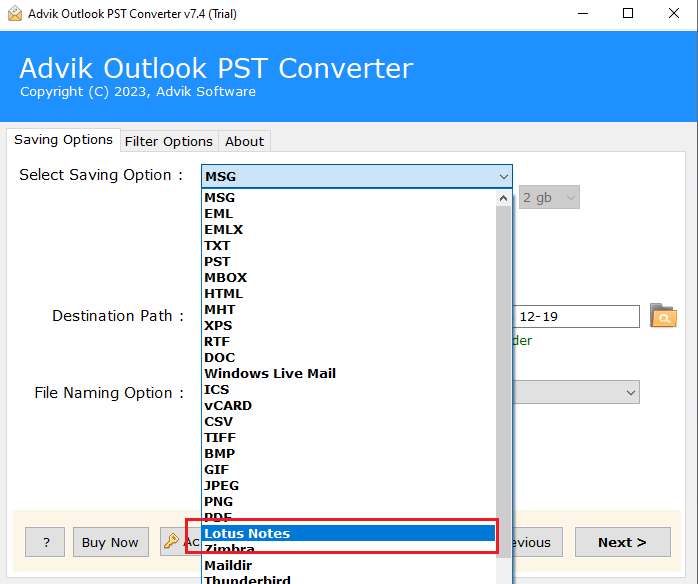
Task: Pick MHT as the saving format
Action: click(x=349, y=310)
